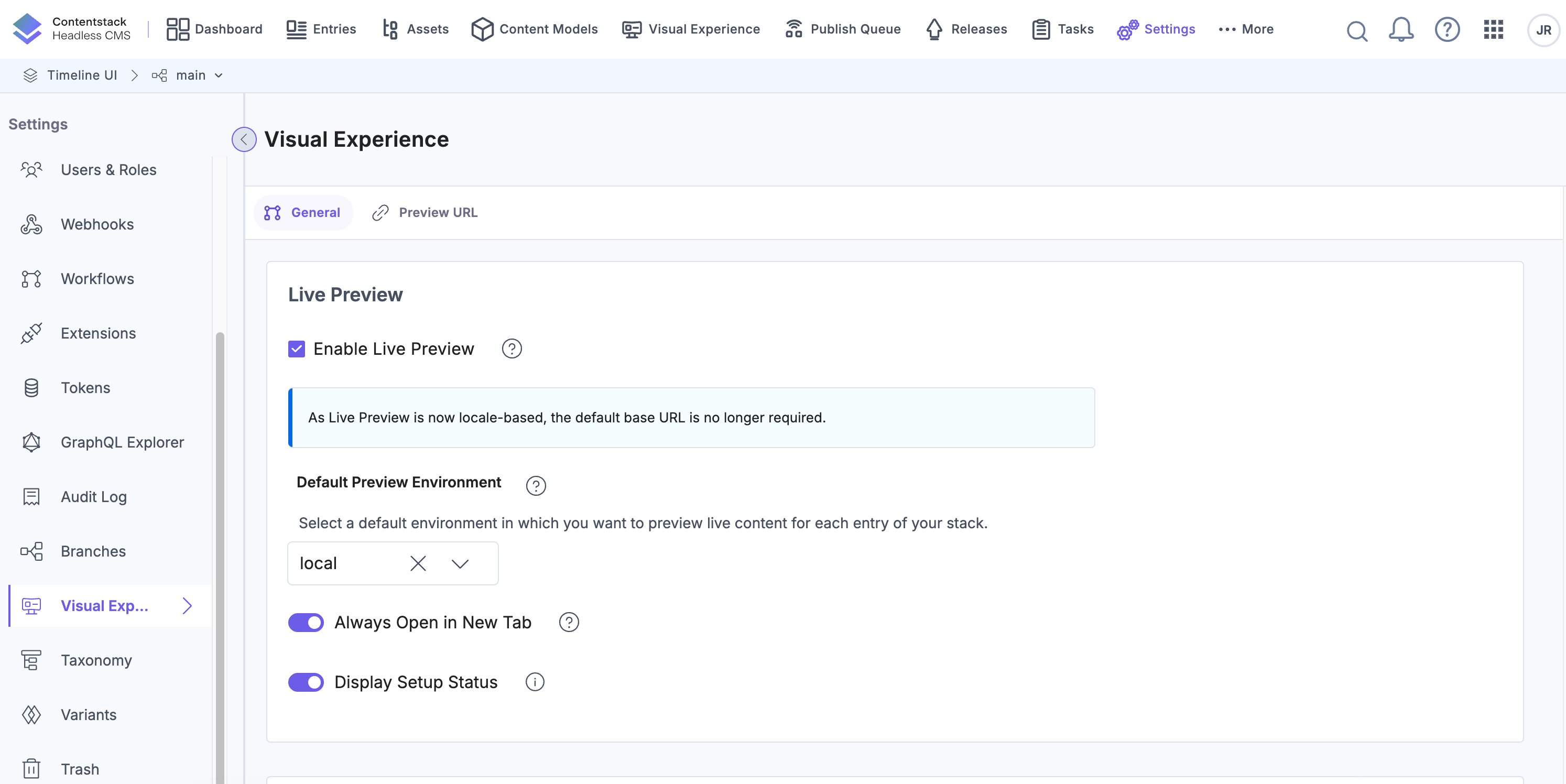The height and width of the screenshot is (784, 1566).
Task: Click the search magnifier icon
Action: click(1356, 30)
